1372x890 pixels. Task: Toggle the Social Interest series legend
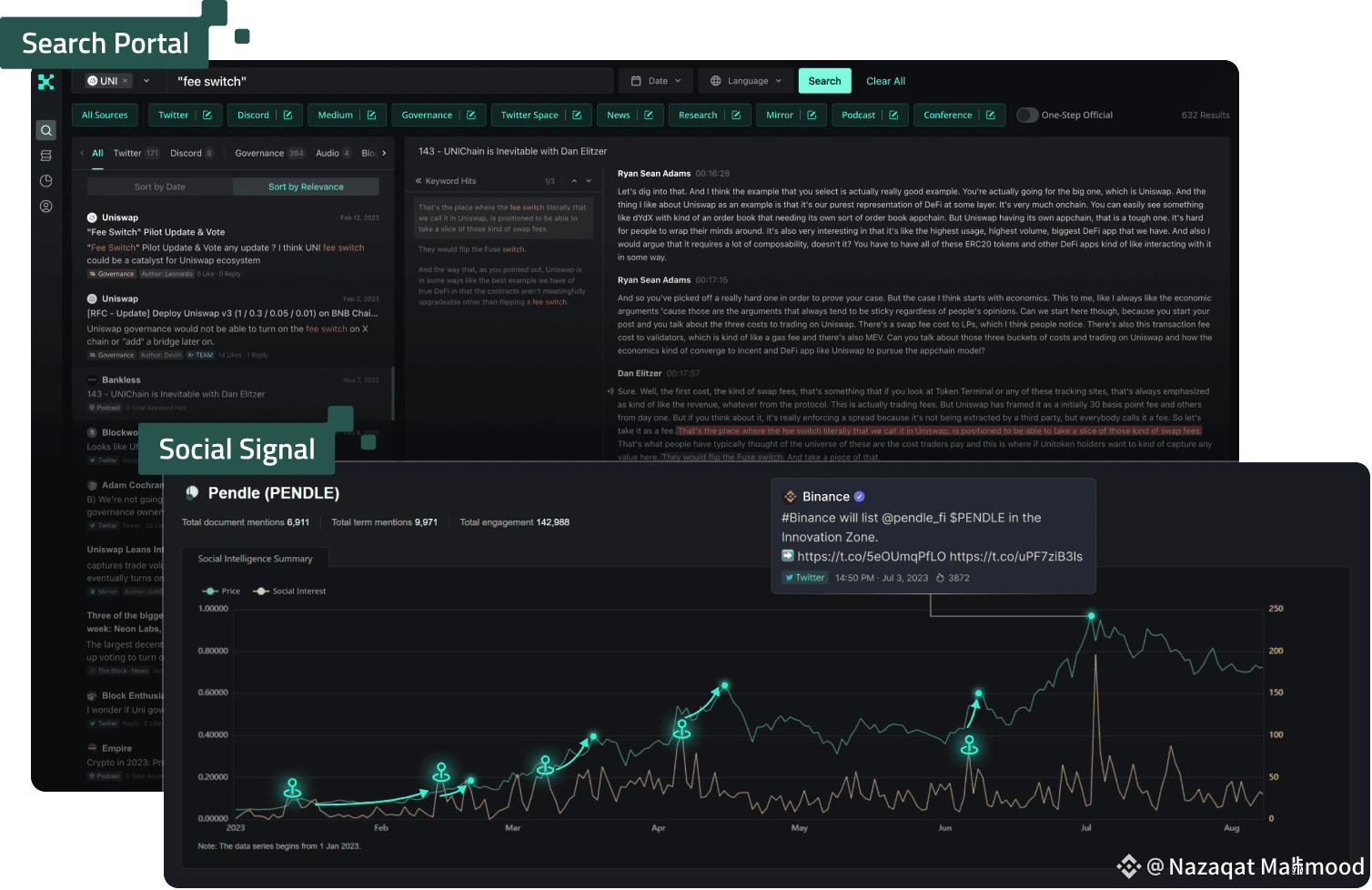pos(289,592)
